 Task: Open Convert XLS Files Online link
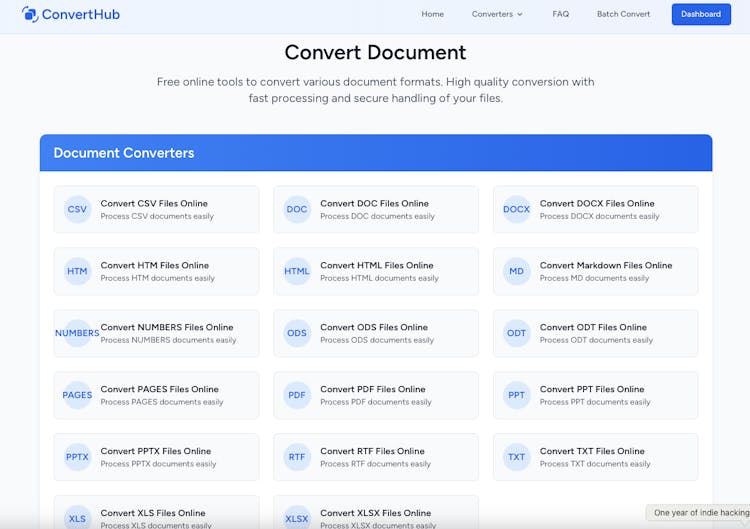coord(153,513)
